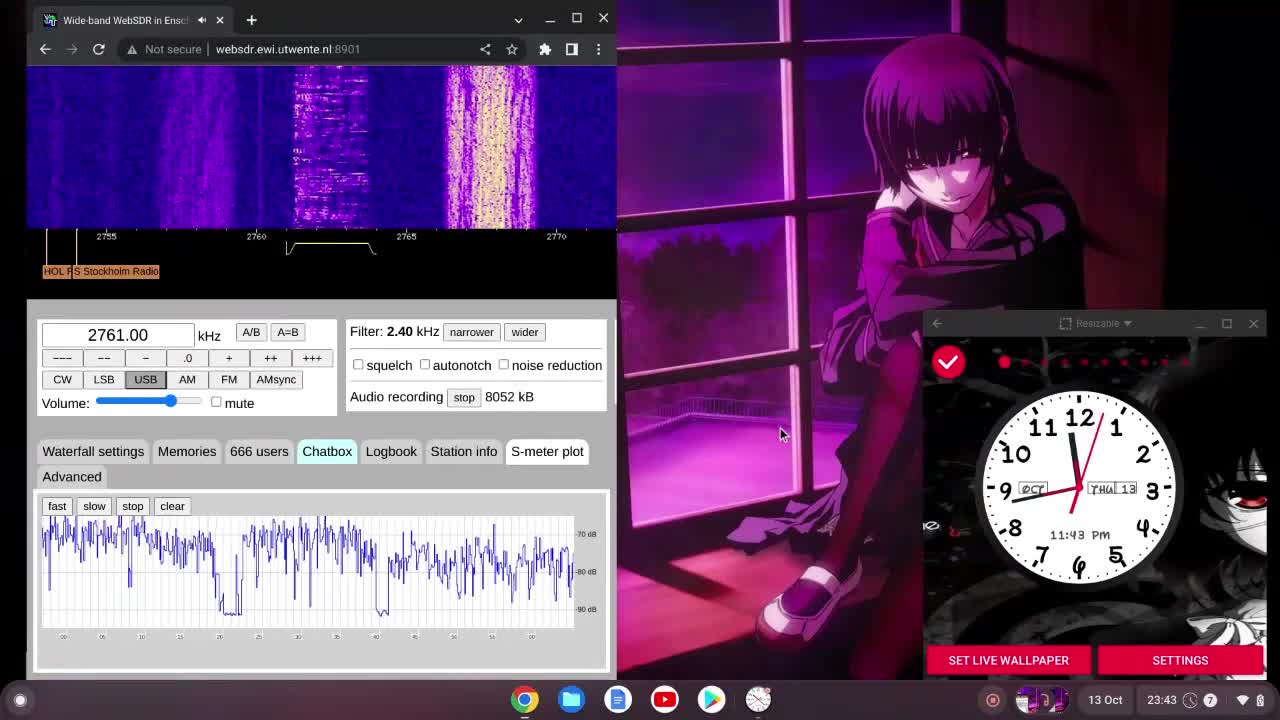The height and width of the screenshot is (720, 1280).
Task: Click the red checkmark icon in clock app
Action: 948,362
